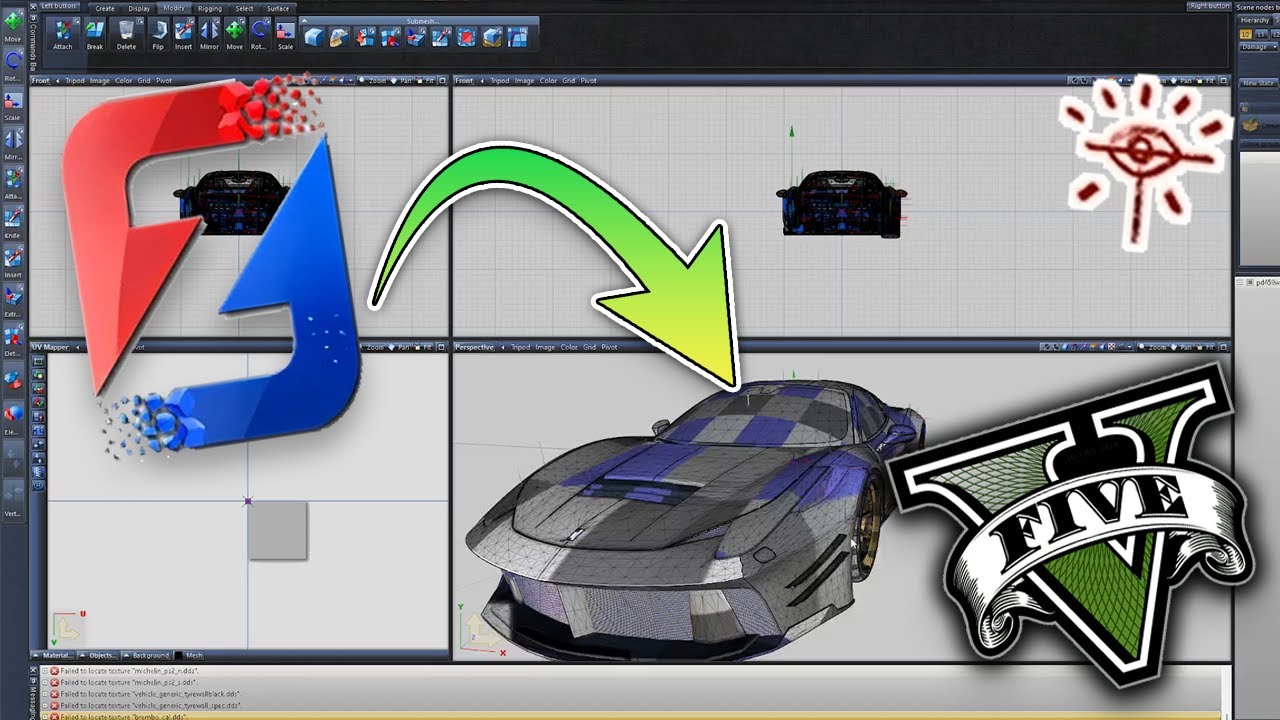Select error row "vehicle_generic_tyrewallblack.dds"
Image resolution: width=1280 pixels, height=720 pixels.
630,693
